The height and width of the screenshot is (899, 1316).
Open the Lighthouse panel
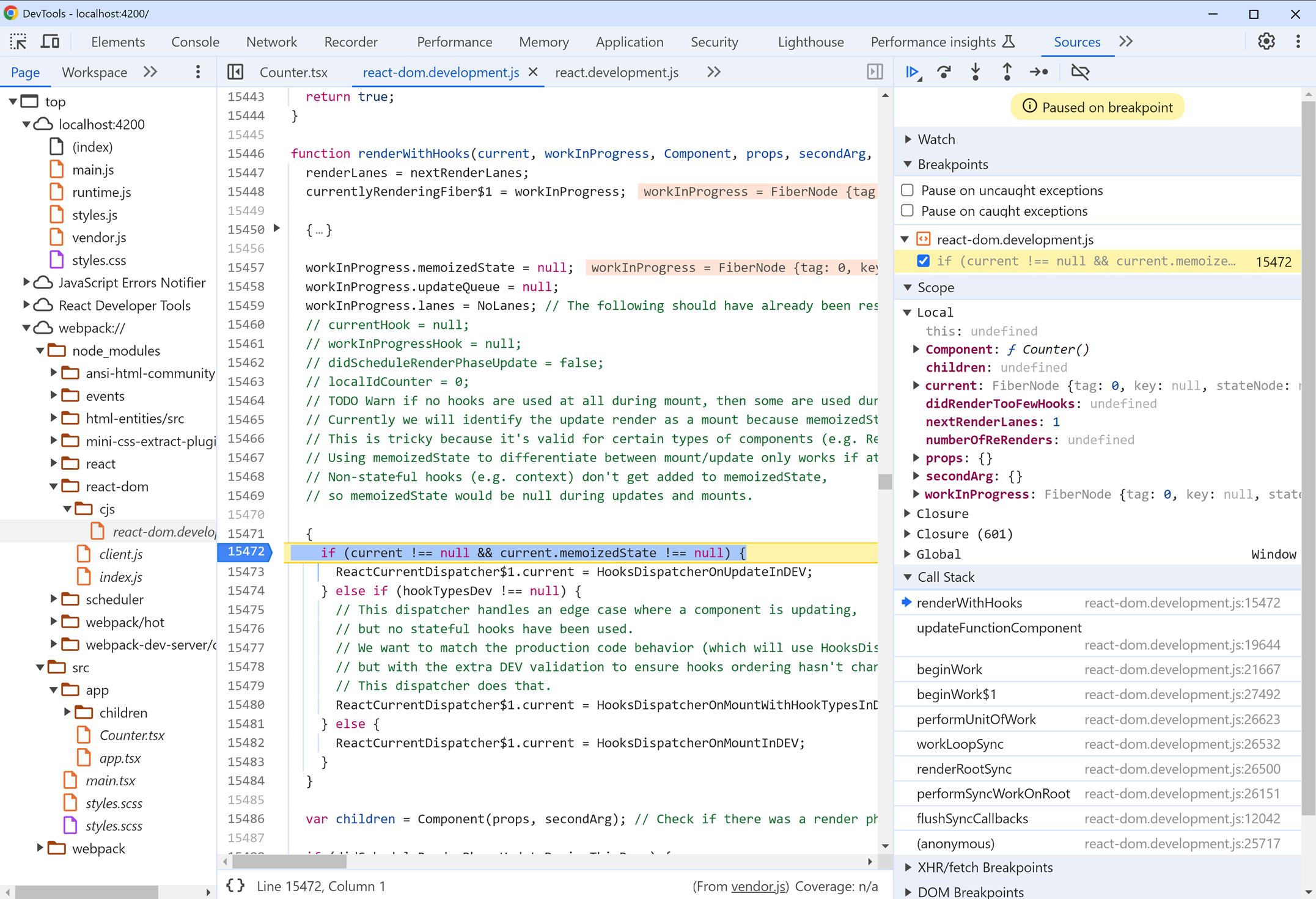point(811,42)
